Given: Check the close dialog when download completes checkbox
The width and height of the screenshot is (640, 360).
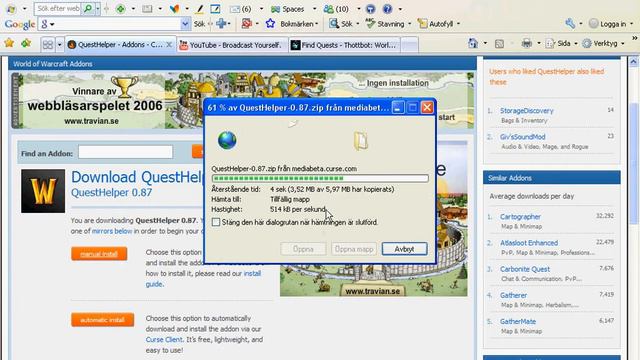Looking at the screenshot, I should click(216, 222).
